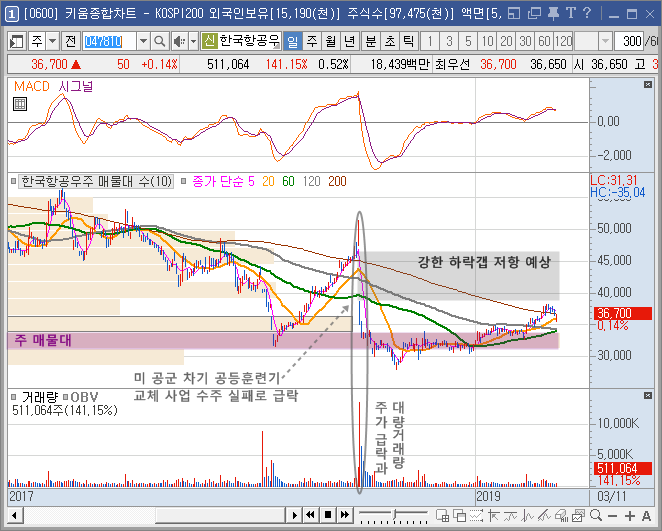Select the 월 monthly period toggle
Image resolution: width=662 pixels, height=531 pixels.
331,41
